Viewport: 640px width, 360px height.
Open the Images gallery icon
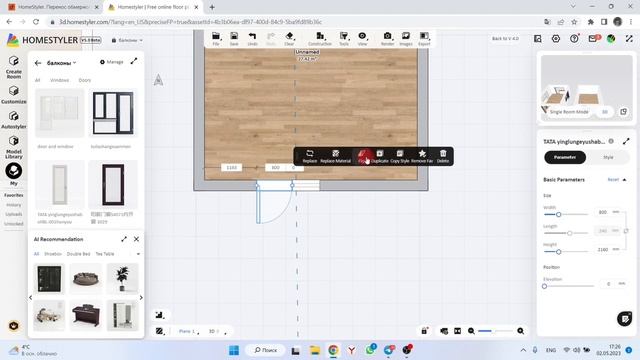(406, 39)
